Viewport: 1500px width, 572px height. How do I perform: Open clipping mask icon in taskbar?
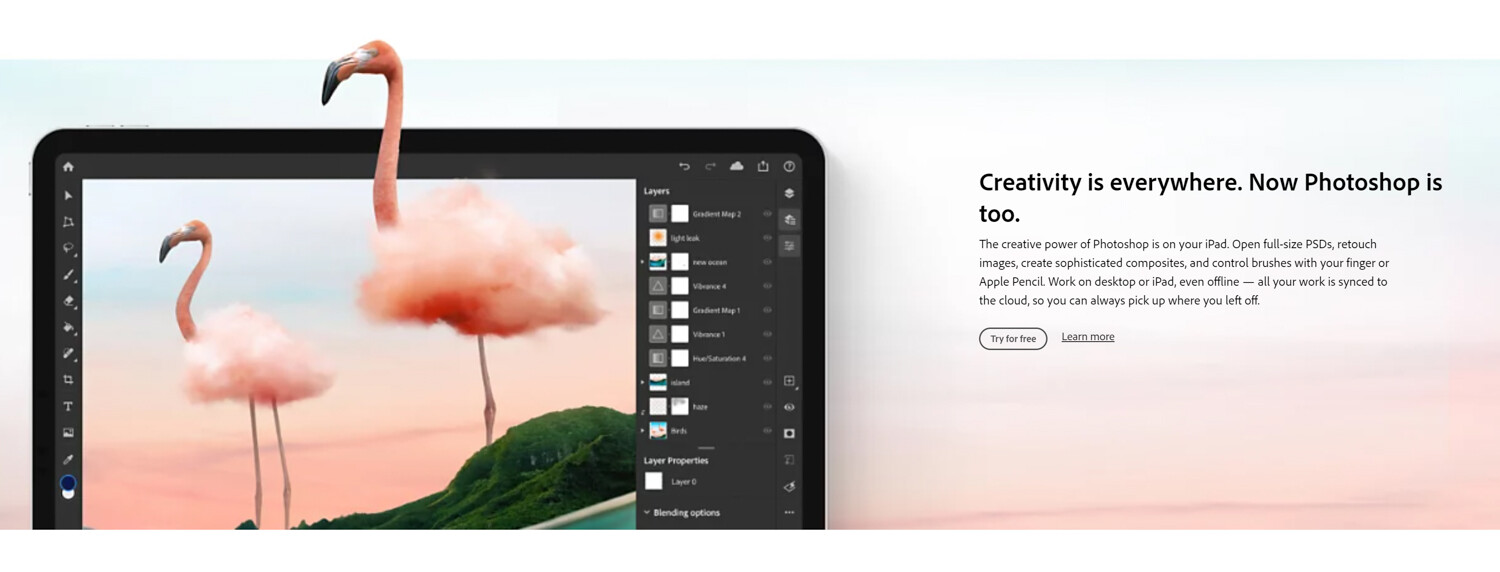tap(789, 460)
